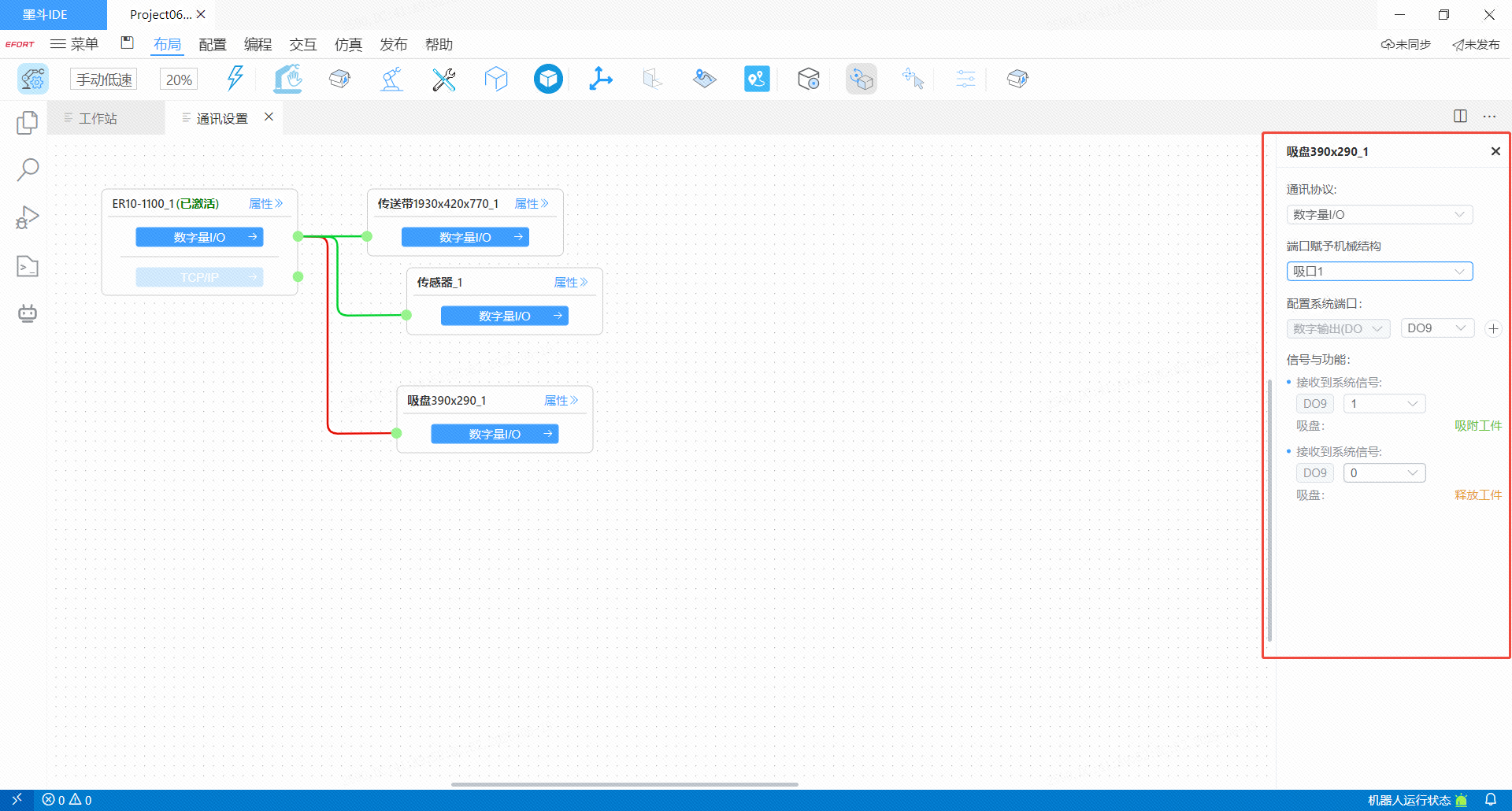Click the save icon next to menu
The height and width of the screenshot is (811, 1512).
(x=127, y=43)
